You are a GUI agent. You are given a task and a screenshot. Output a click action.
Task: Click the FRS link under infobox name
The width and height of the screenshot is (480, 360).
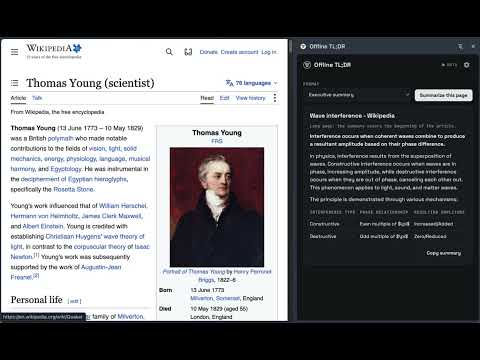[x=217, y=141]
